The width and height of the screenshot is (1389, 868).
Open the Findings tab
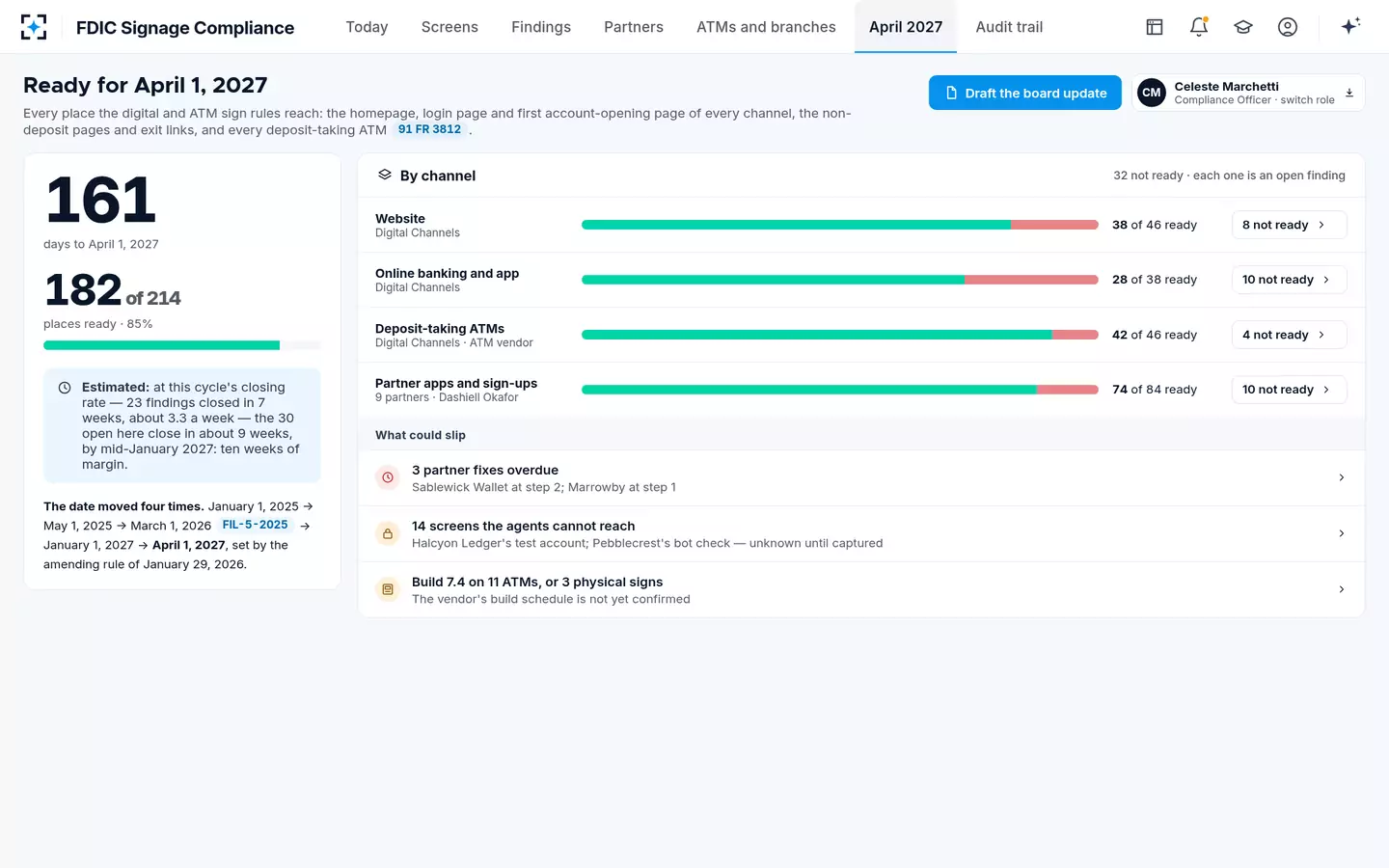tap(541, 27)
